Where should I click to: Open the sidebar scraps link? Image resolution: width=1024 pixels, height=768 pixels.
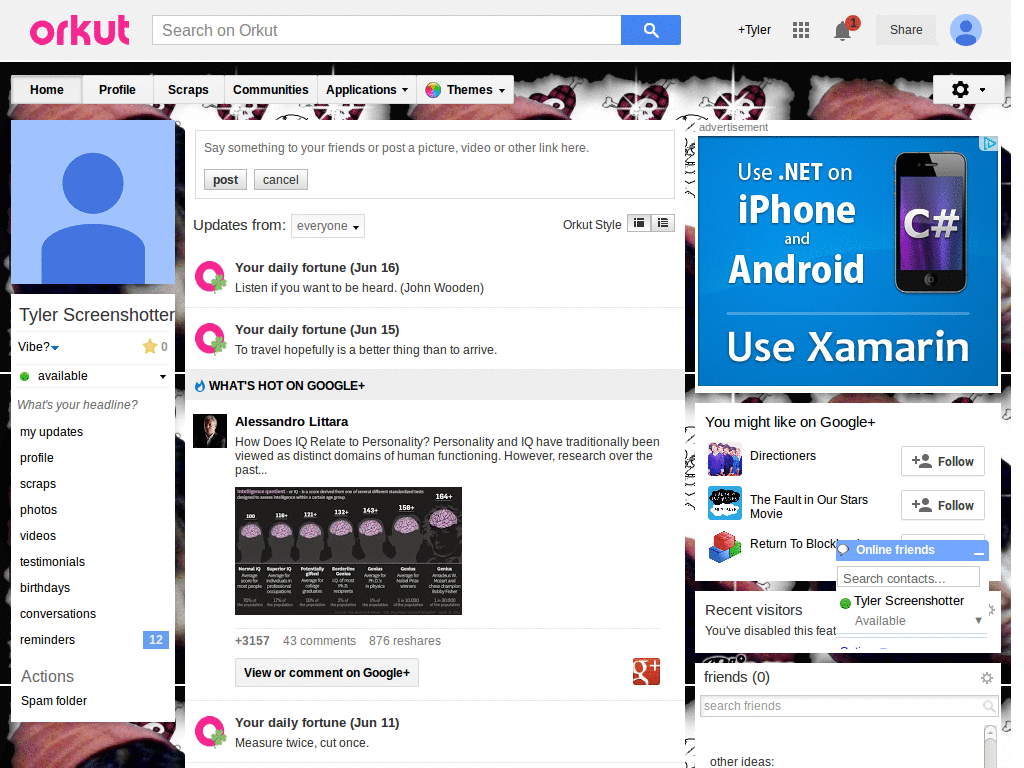point(38,484)
